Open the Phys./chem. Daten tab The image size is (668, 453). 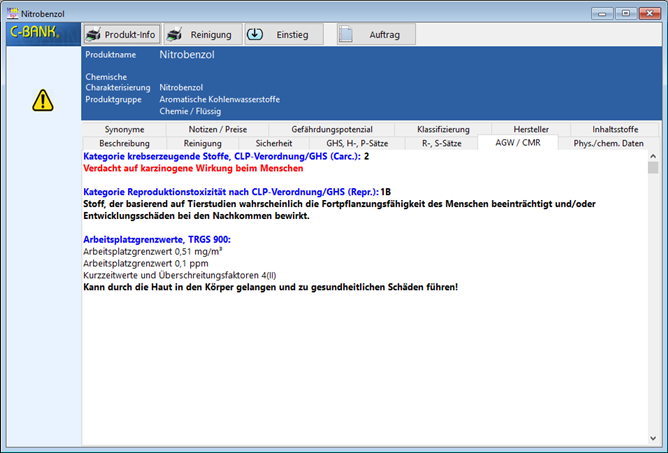pyautogui.click(x=607, y=144)
